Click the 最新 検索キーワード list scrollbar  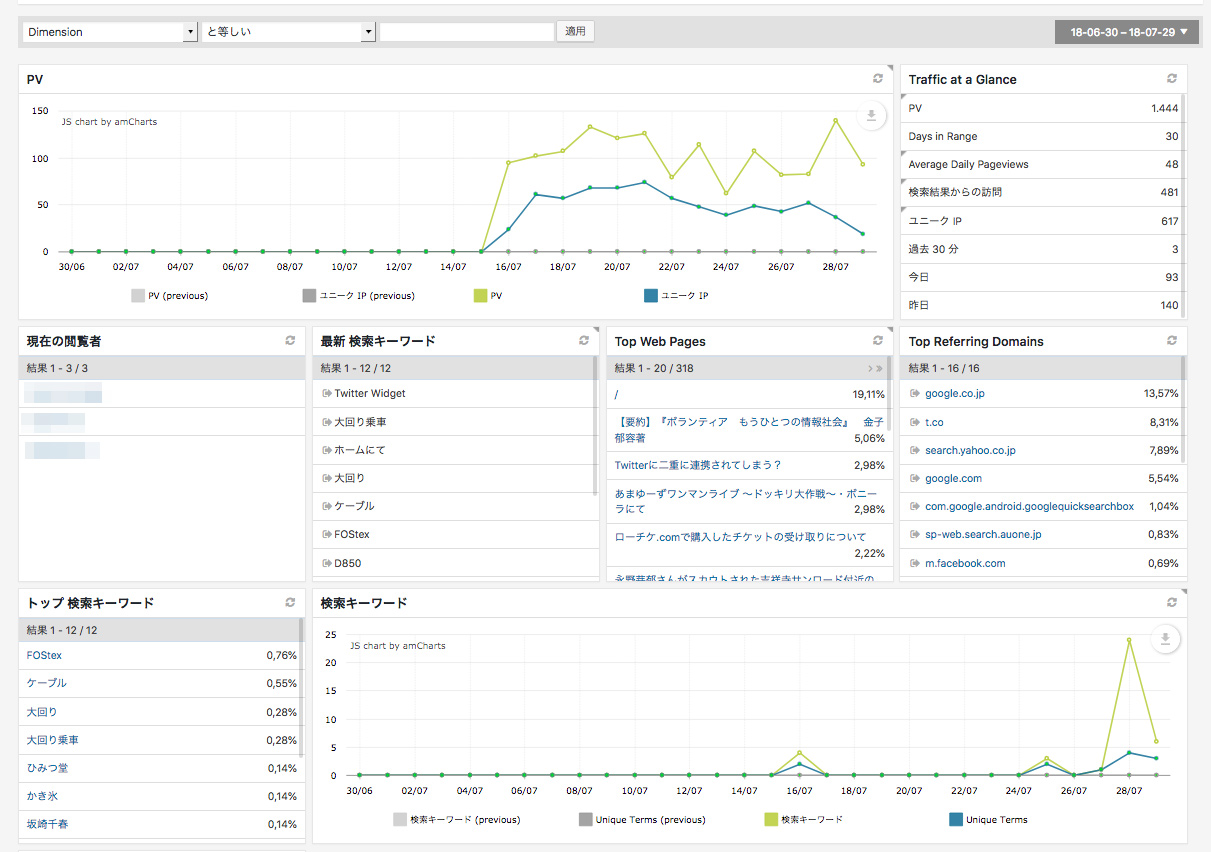(x=595, y=425)
